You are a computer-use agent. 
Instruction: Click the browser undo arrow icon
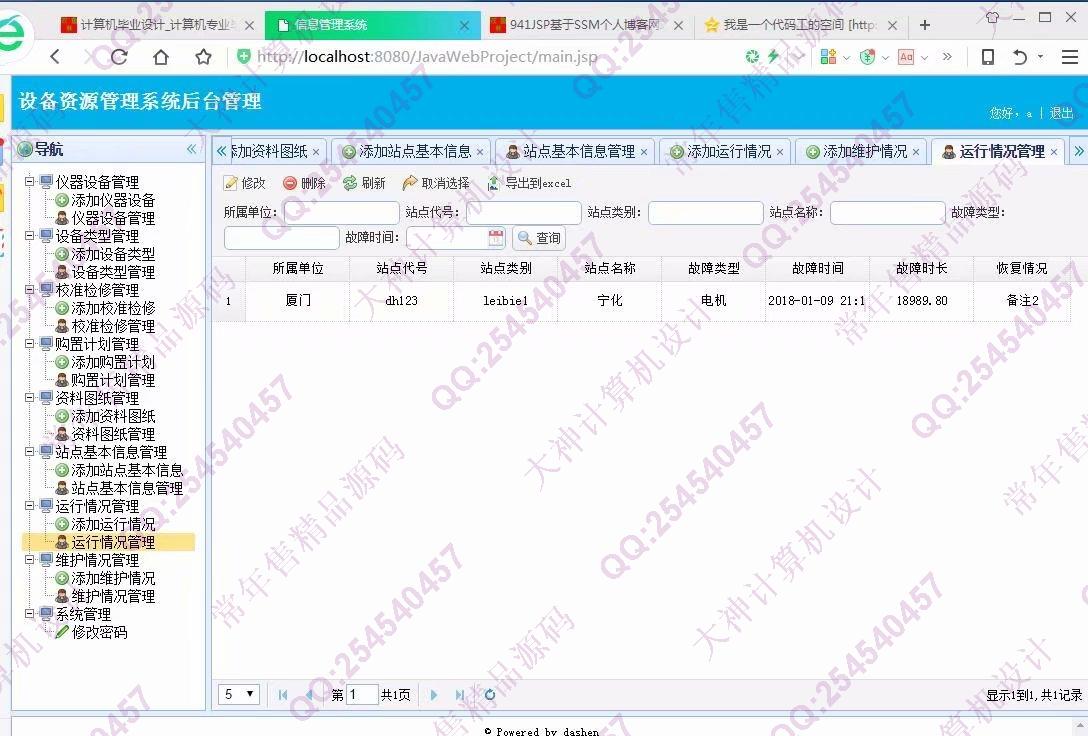[x=1019, y=57]
